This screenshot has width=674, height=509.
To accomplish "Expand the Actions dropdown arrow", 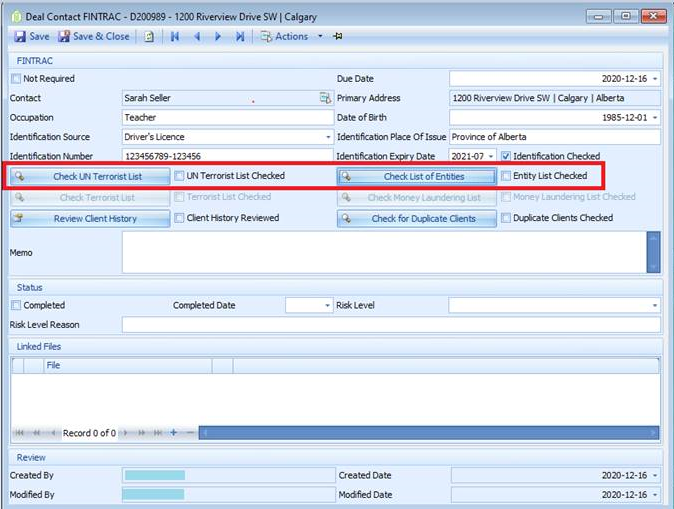I will click(x=320, y=37).
